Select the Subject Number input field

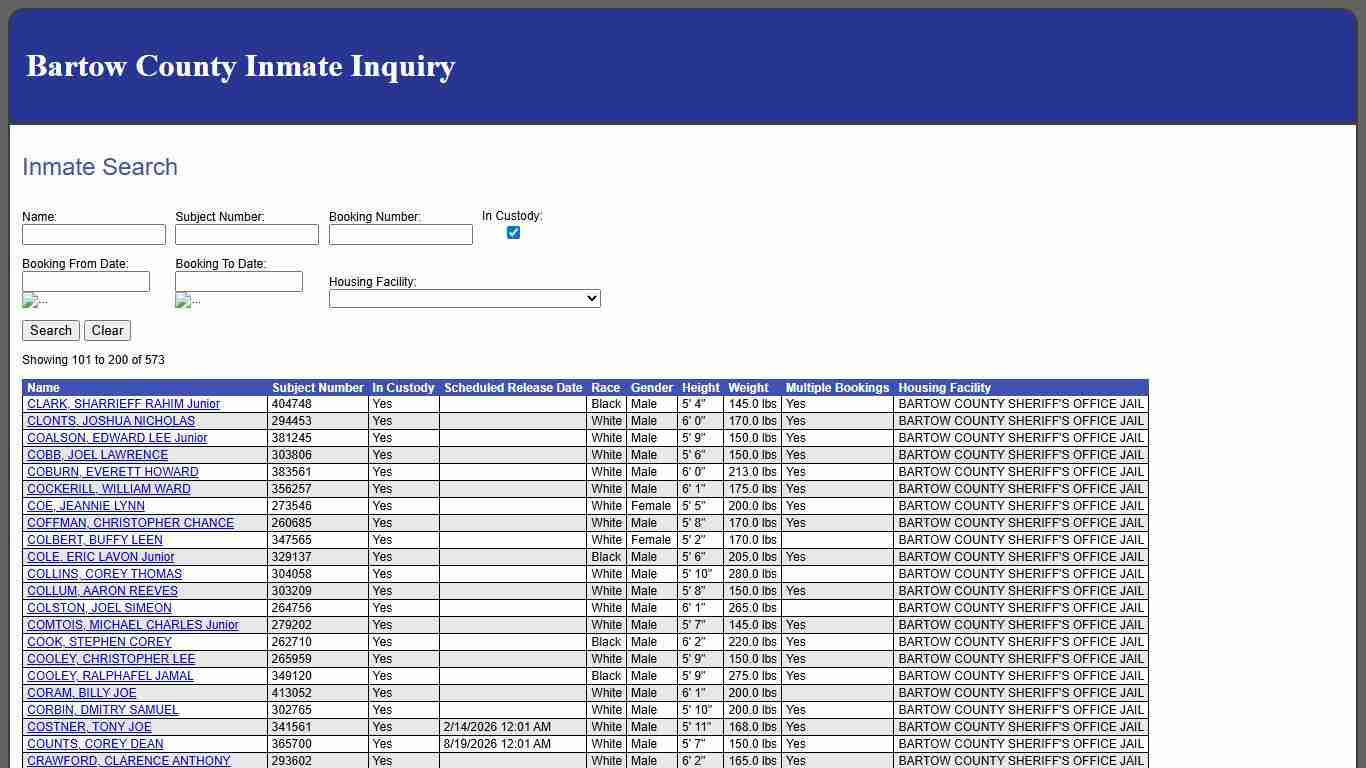click(246, 234)
